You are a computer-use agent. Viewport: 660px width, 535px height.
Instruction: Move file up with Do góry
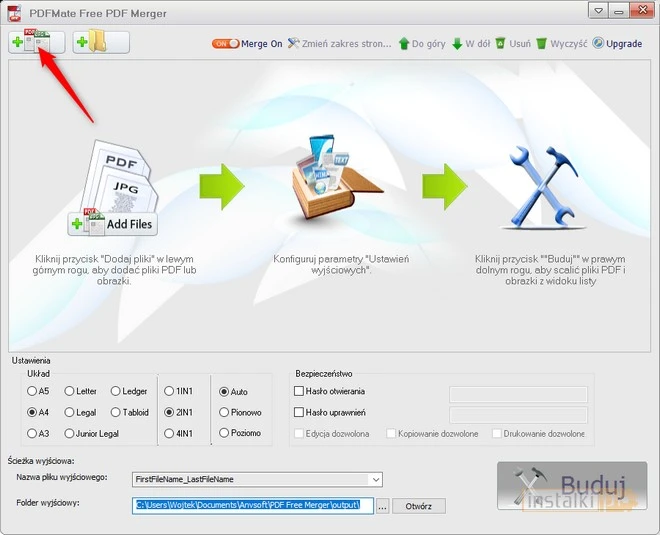tap(423, 44)
